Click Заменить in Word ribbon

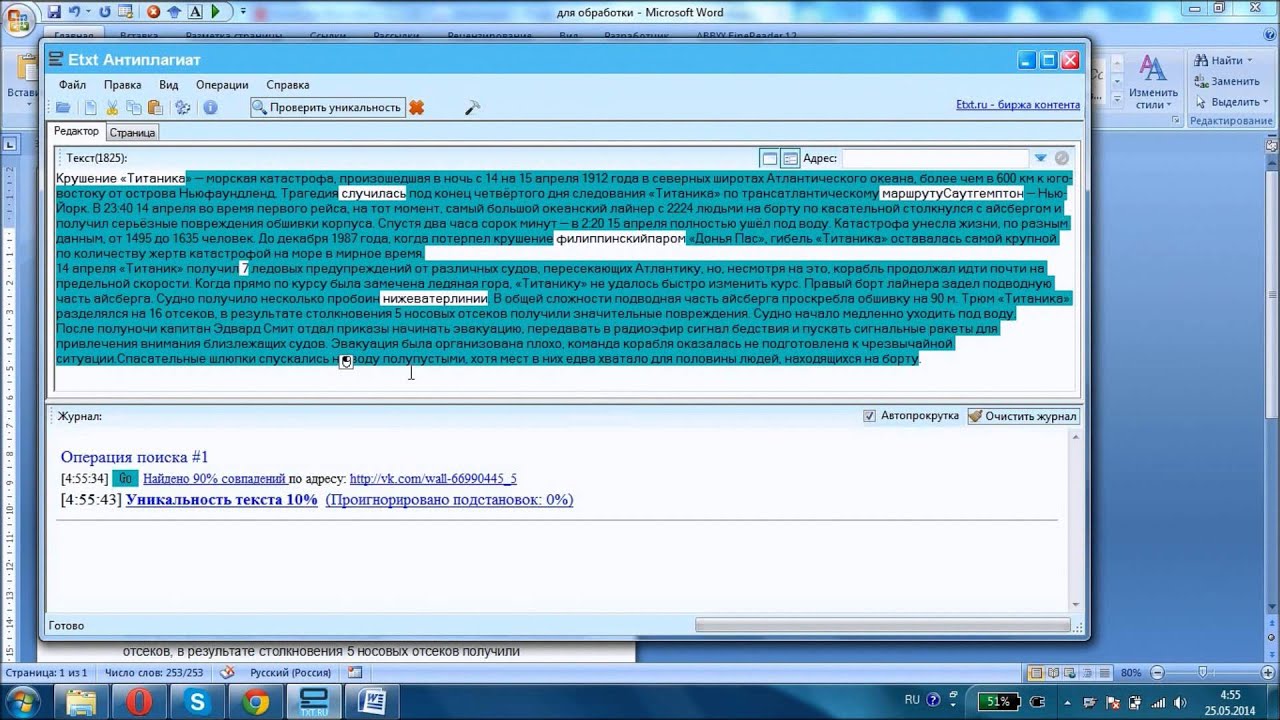[x=1226, y=81]
